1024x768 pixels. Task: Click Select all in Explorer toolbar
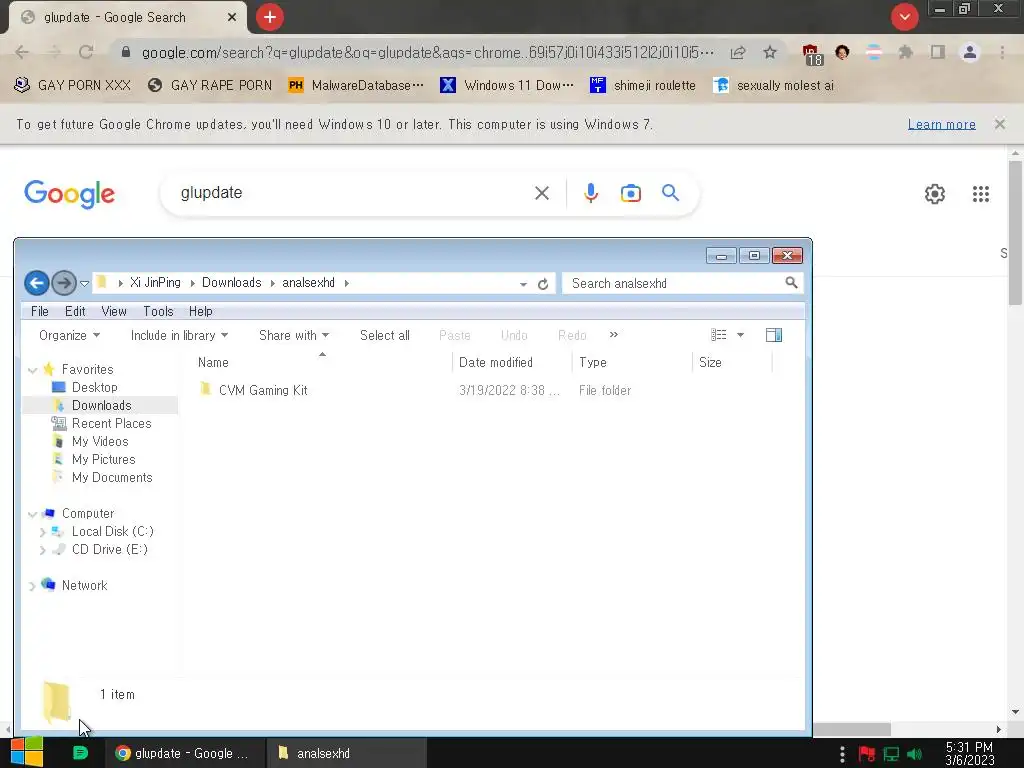point(385,335)
